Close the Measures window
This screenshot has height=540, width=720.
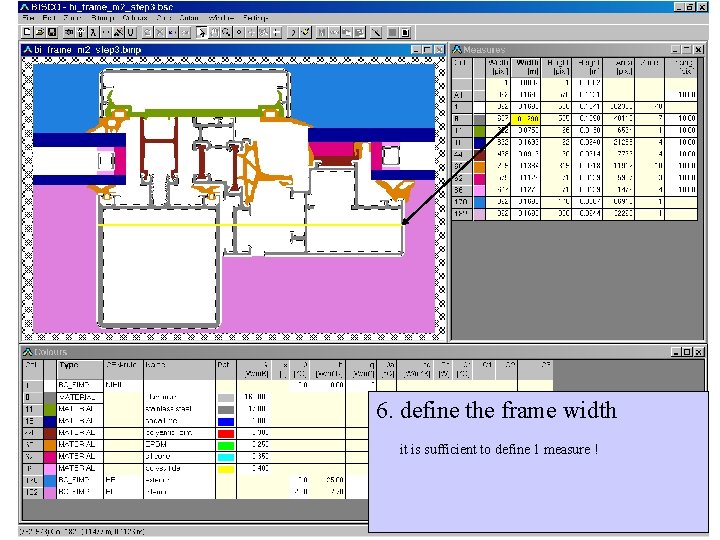coord(698,49)
